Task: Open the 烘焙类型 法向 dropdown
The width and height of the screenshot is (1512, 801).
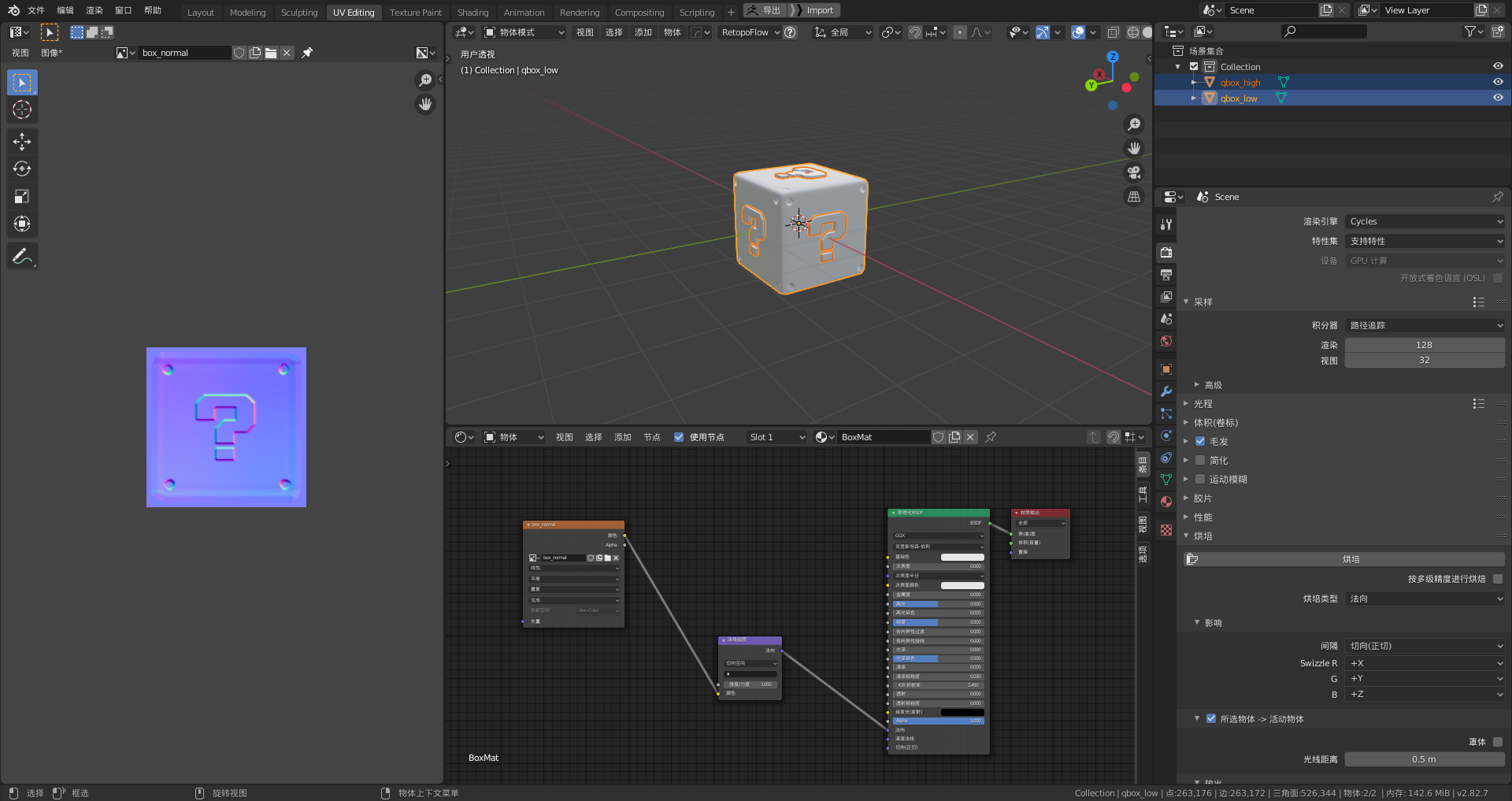Action: [1425, 599]
